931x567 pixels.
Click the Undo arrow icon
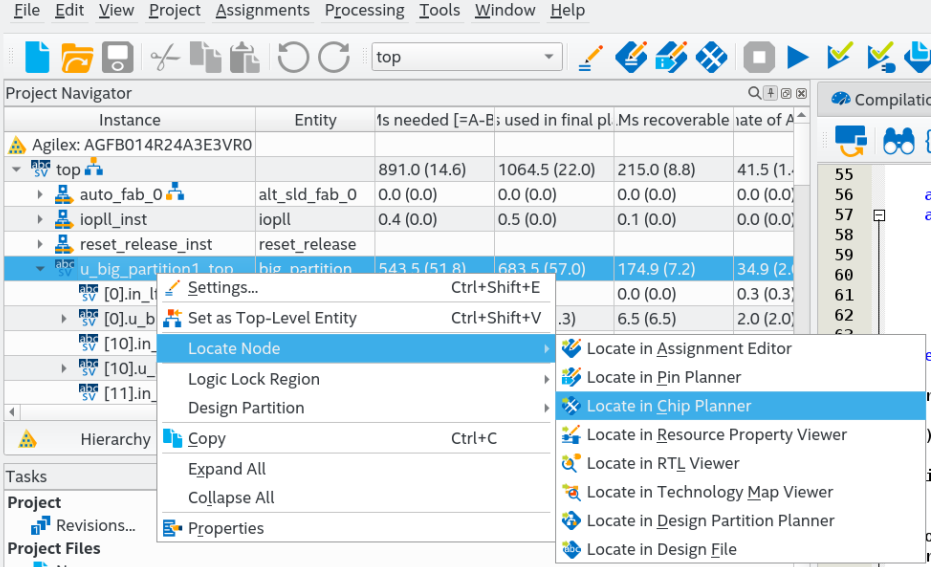coord(293,58)
